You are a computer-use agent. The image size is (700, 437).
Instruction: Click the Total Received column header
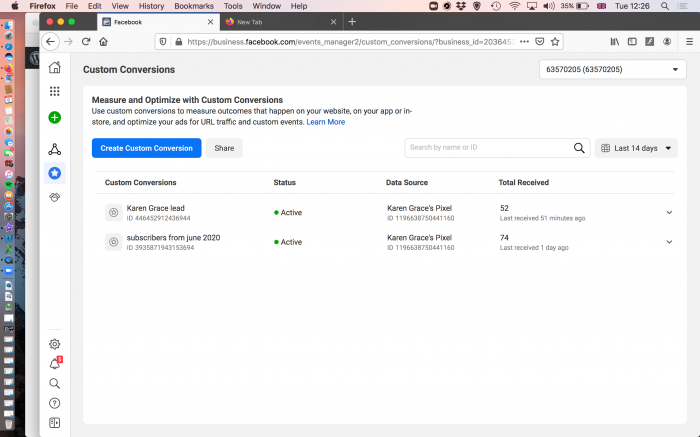(524, 182)
